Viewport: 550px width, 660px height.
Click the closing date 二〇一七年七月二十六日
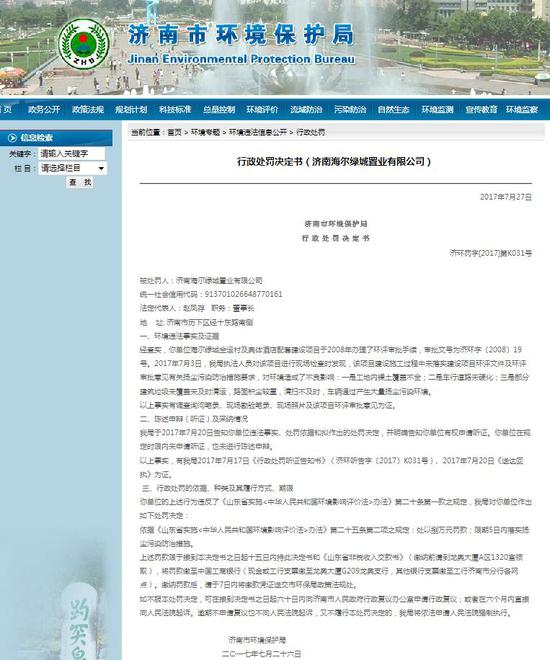click(x=261, y=654)
